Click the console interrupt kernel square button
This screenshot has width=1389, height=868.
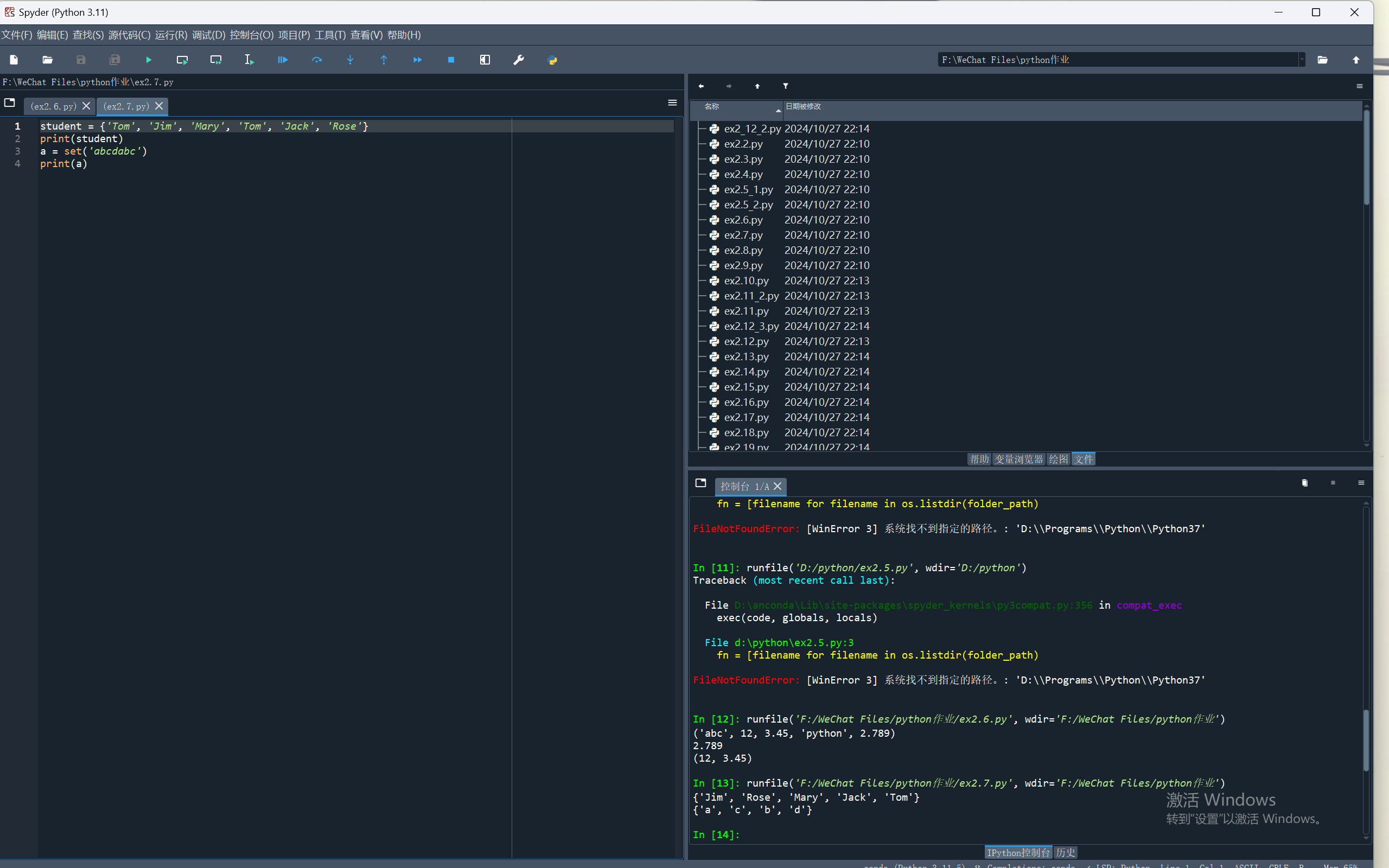tap(1333, 483)
